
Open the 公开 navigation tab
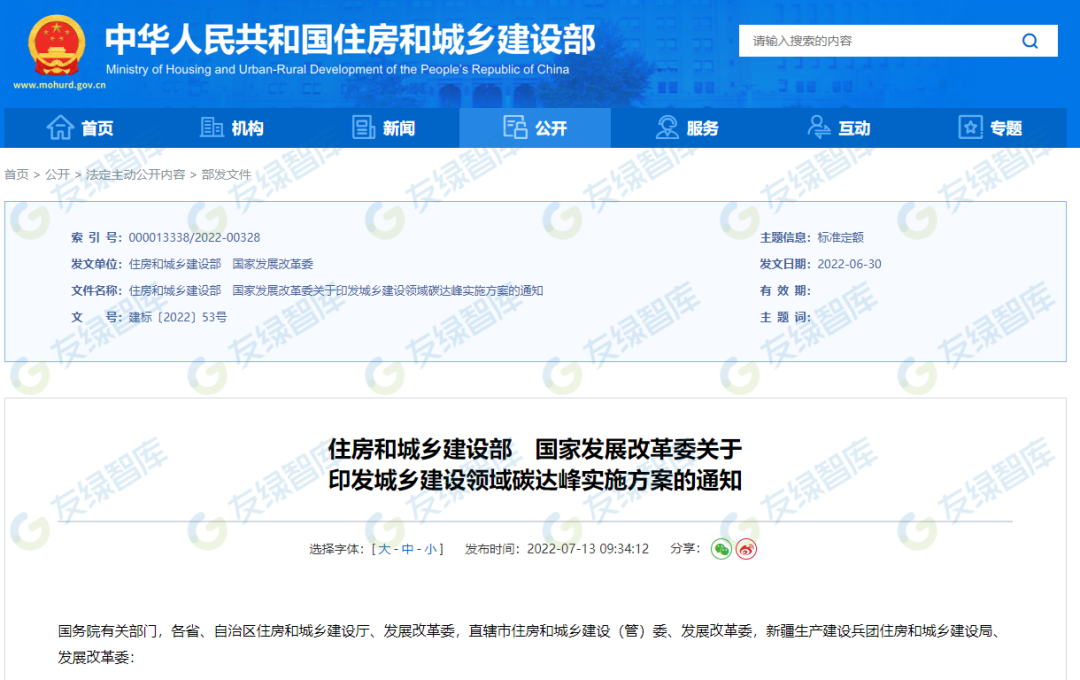click(535, 128)
